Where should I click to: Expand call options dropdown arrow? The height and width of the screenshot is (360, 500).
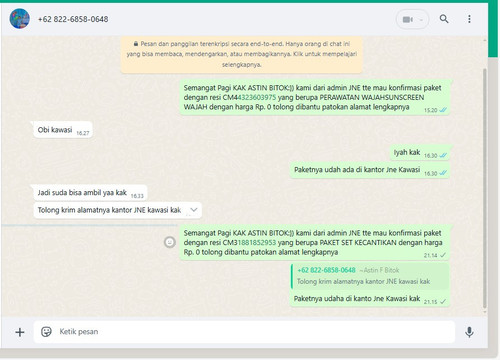tap(421, 20)
